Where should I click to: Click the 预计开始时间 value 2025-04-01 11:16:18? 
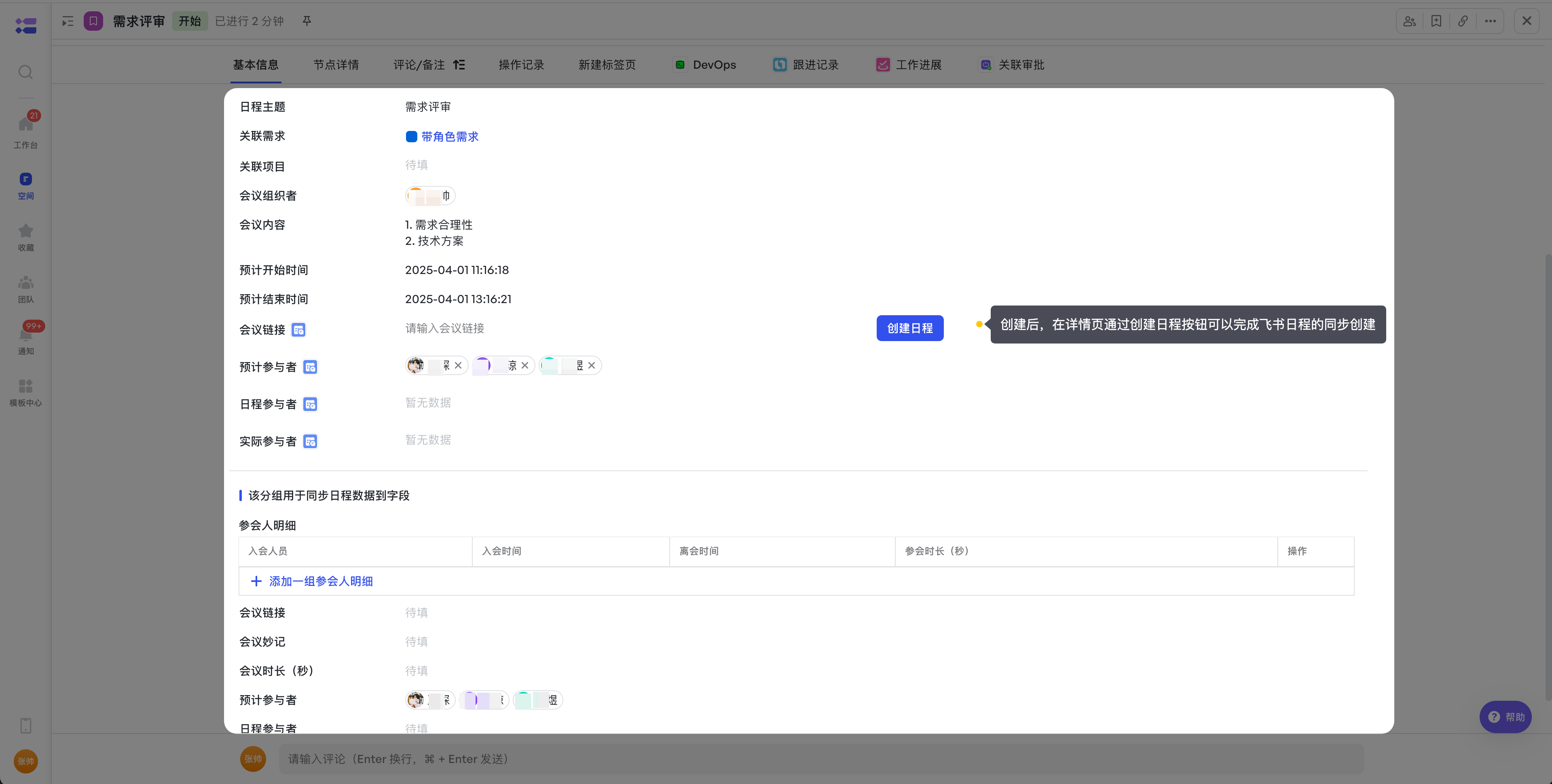[x=457, y=270]
